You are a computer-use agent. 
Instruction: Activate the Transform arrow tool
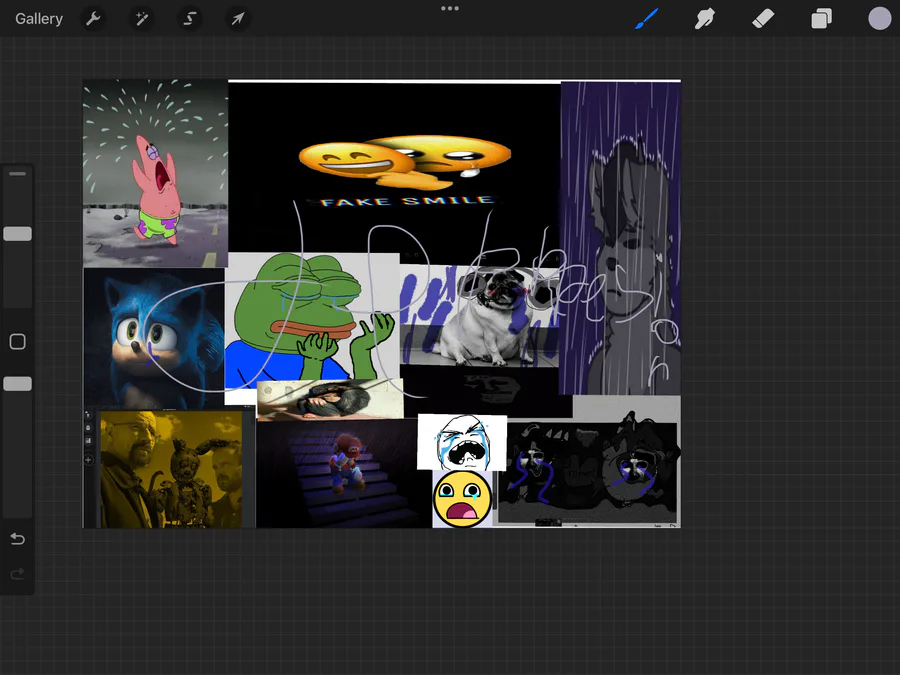coord(238,19)
